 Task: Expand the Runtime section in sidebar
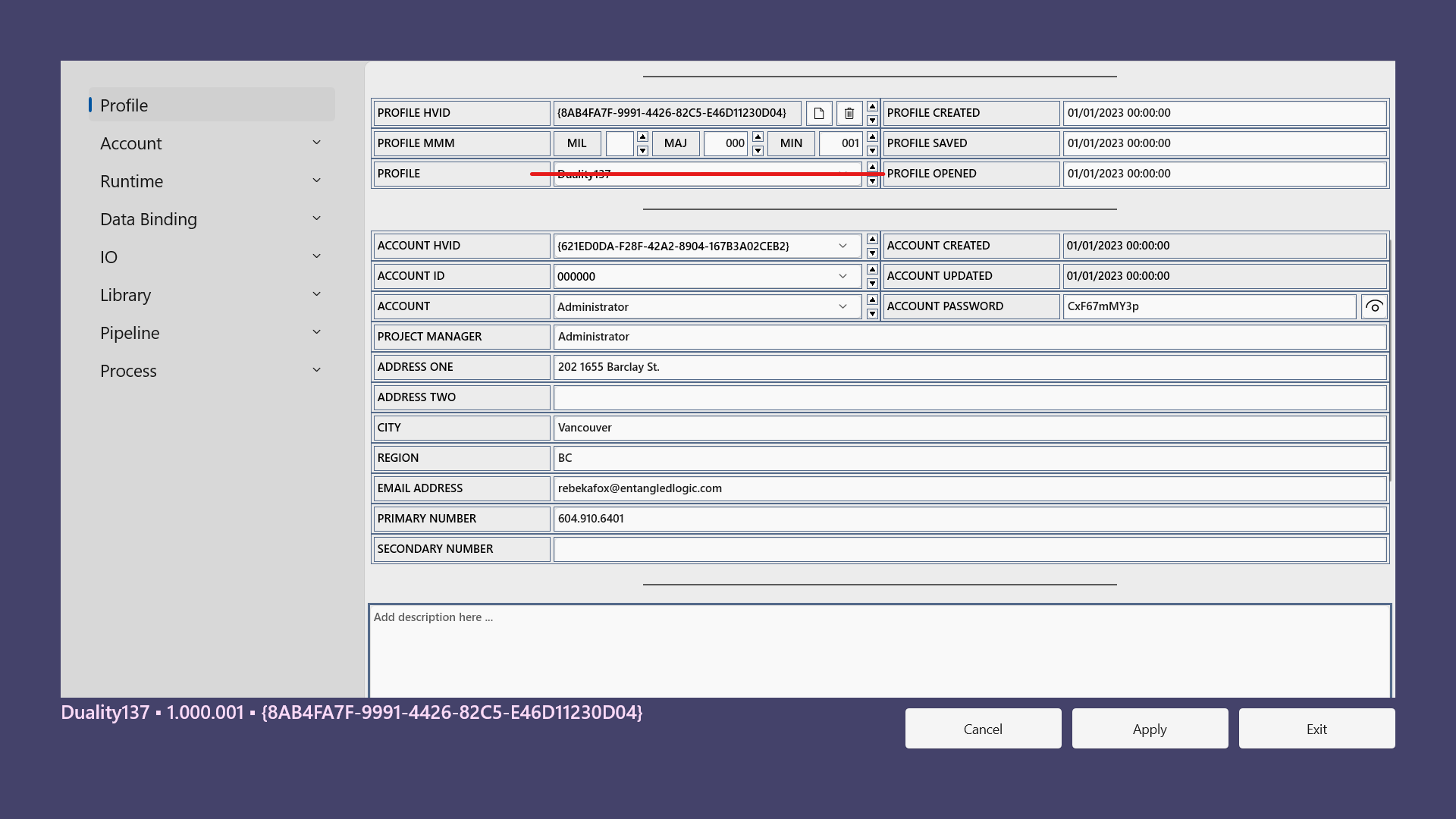point(212,181)
